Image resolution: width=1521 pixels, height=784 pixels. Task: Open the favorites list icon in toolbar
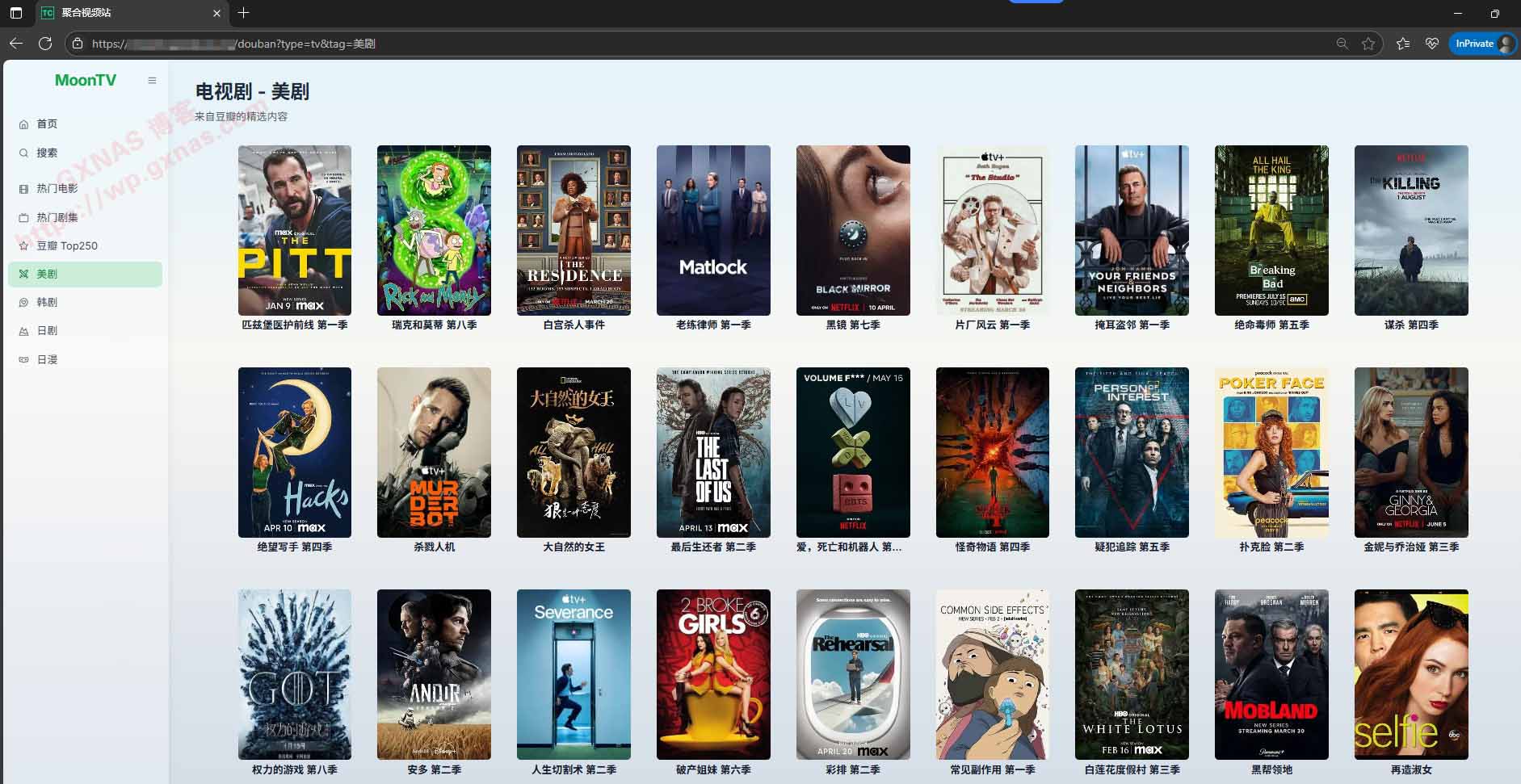[1403, 44]
